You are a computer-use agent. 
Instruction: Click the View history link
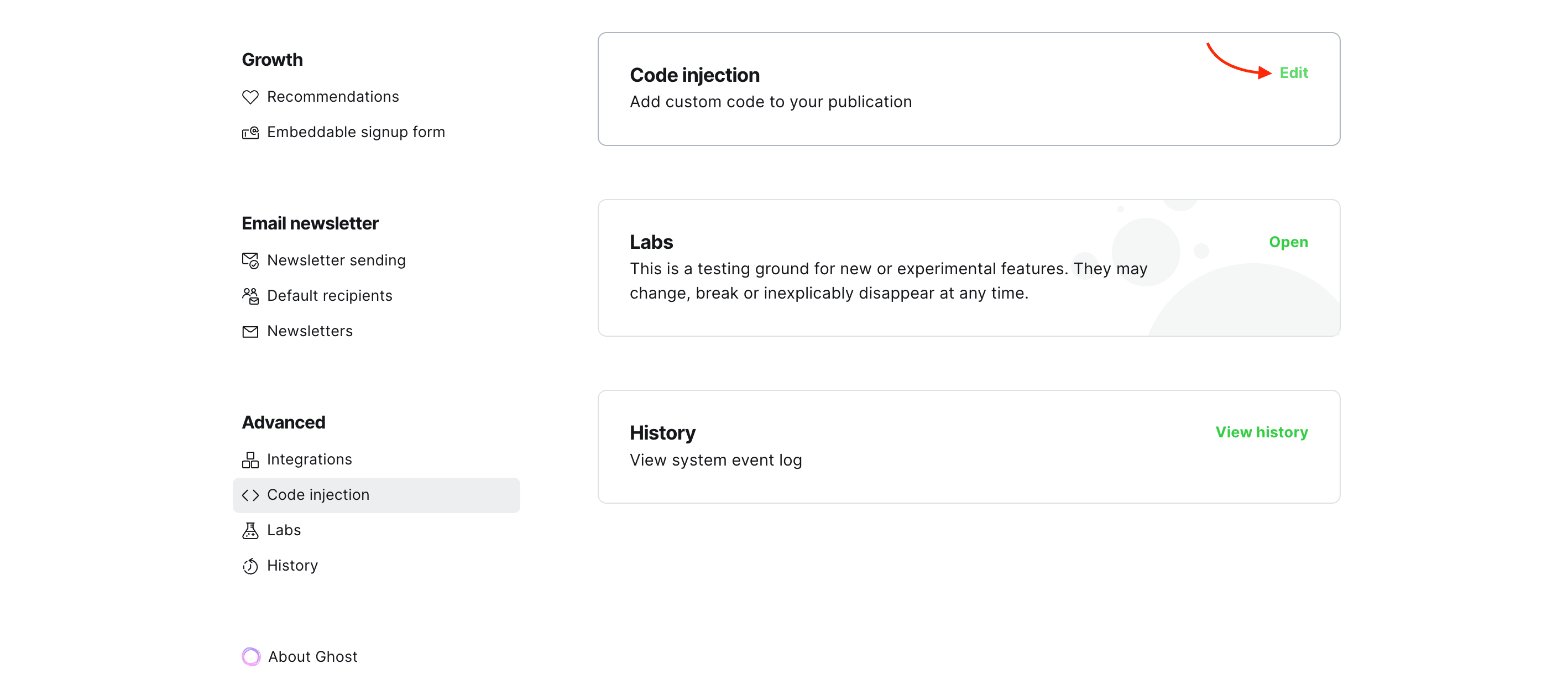click(1261, 432)
